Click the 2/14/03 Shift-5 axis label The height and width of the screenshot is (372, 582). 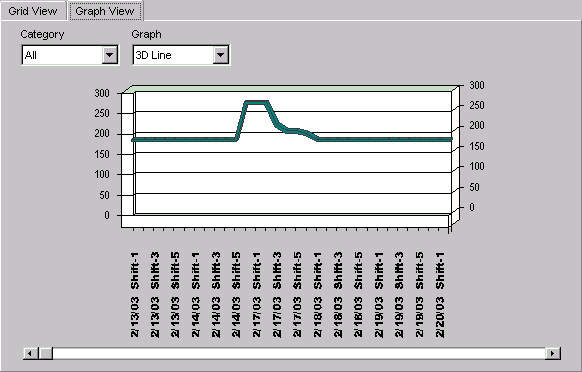[236, 295]
